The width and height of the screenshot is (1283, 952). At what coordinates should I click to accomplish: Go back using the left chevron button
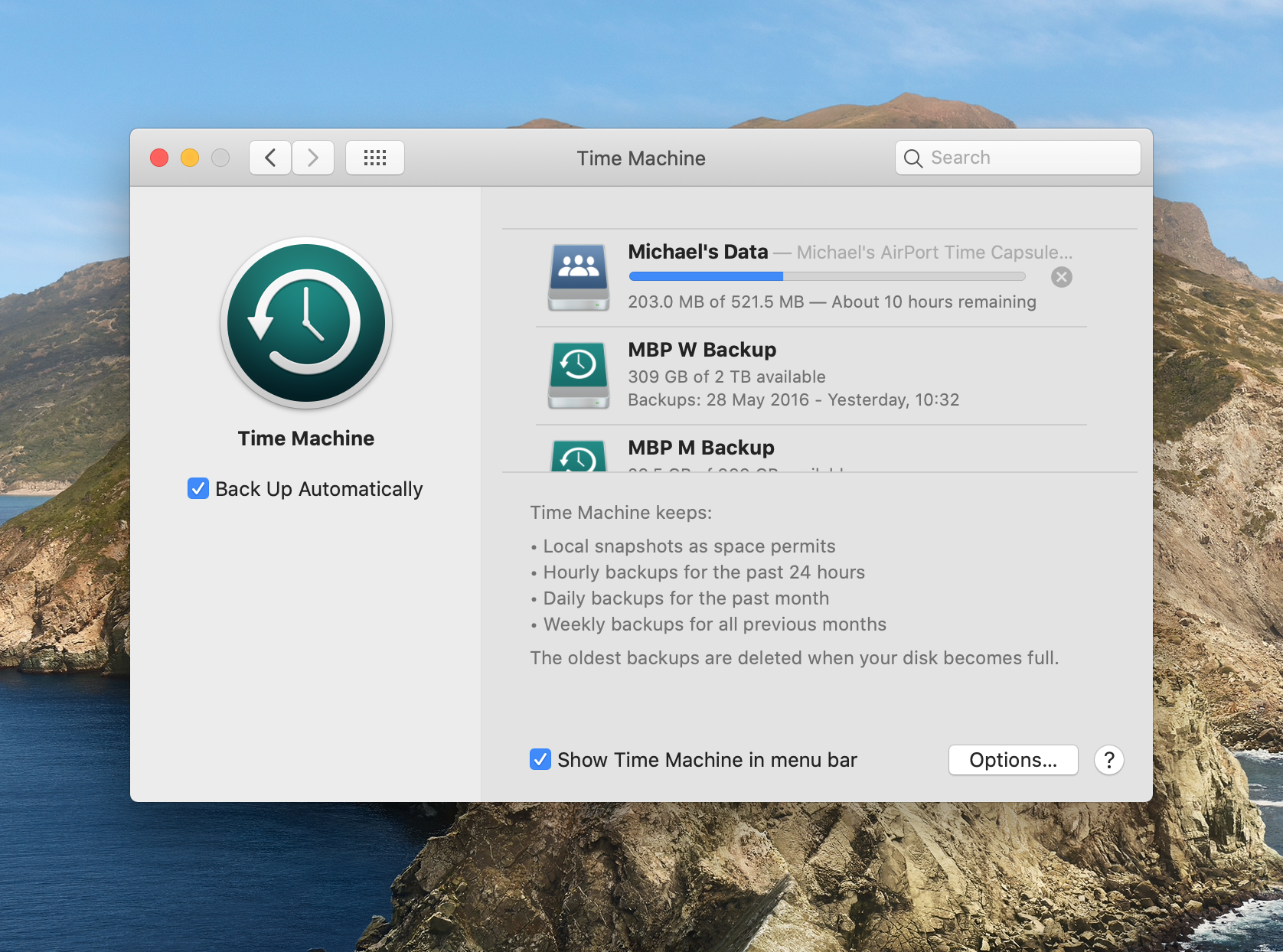pyautogui.click(x=270, y=158)
